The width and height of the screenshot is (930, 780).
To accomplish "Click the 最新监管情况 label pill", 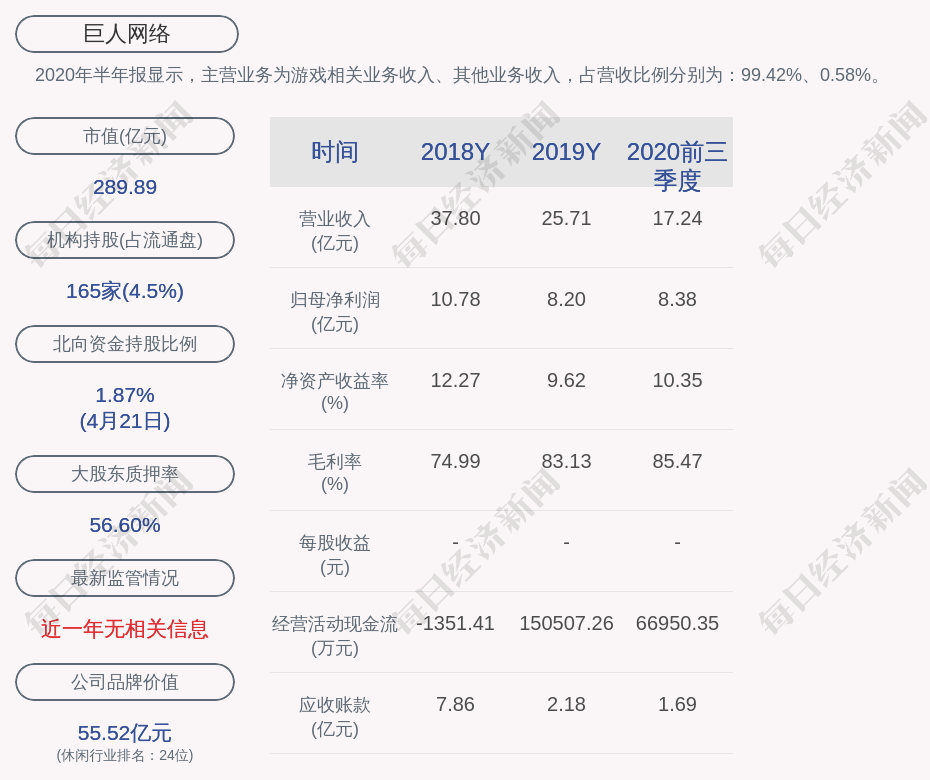I will point(125,578).
